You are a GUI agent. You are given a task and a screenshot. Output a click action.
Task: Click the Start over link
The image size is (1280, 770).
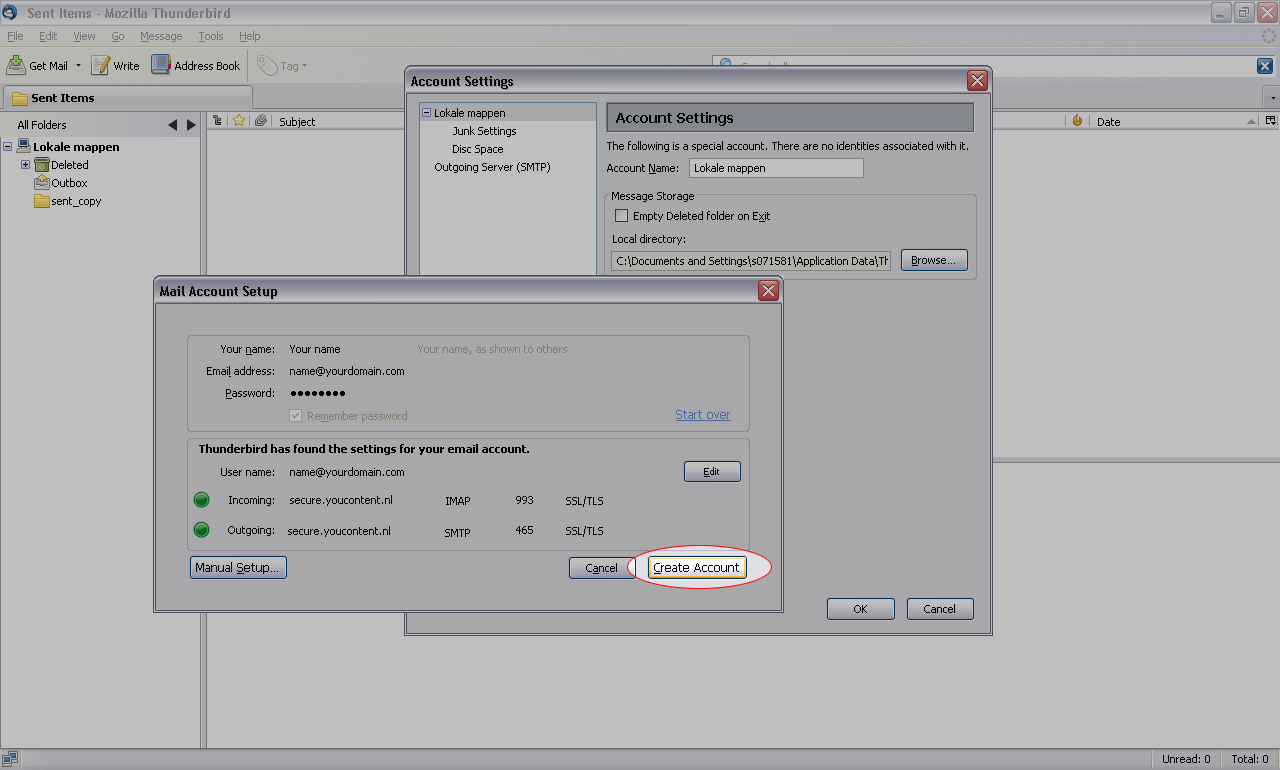tap(702, 415)
